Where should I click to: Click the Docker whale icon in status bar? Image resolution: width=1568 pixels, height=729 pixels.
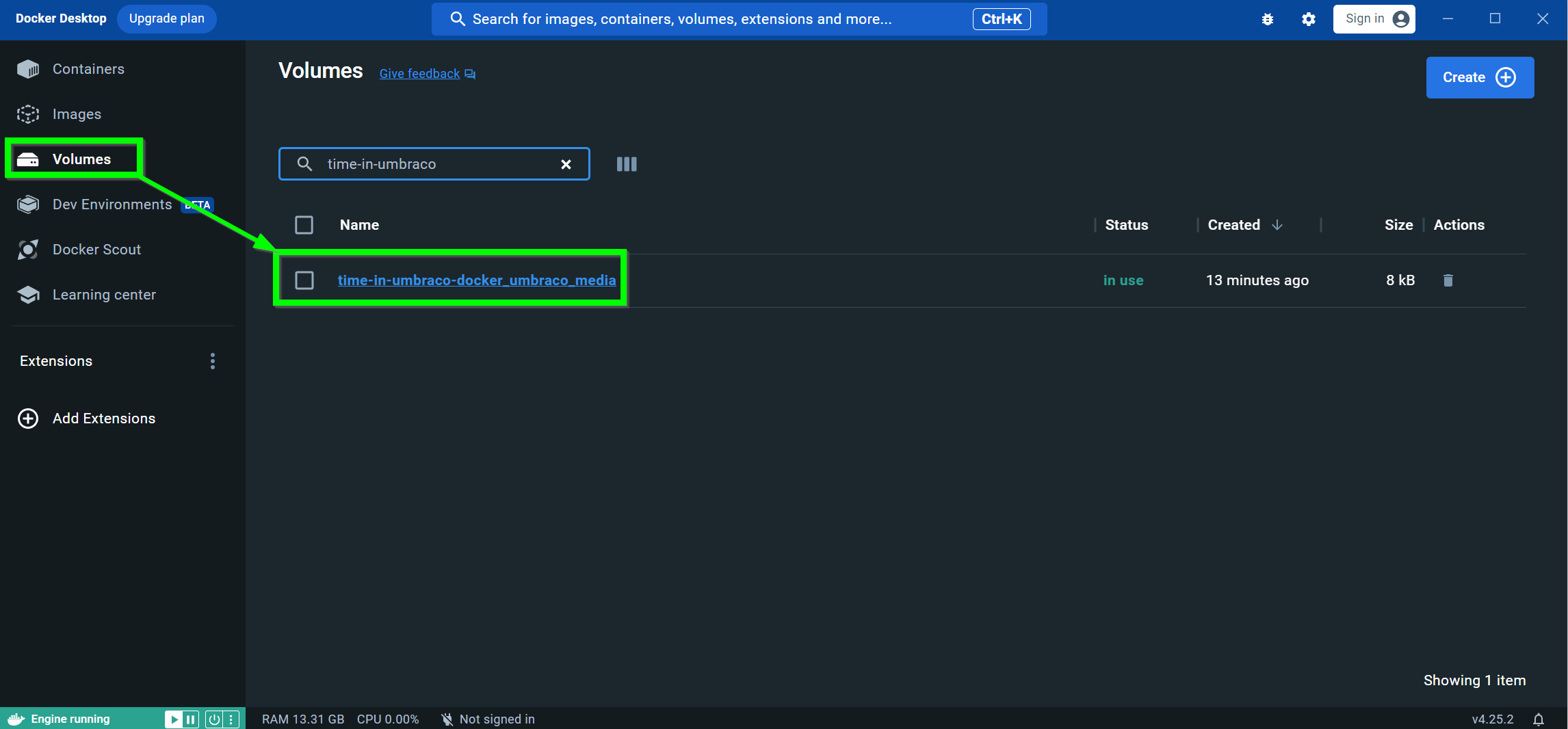point(16,719)
